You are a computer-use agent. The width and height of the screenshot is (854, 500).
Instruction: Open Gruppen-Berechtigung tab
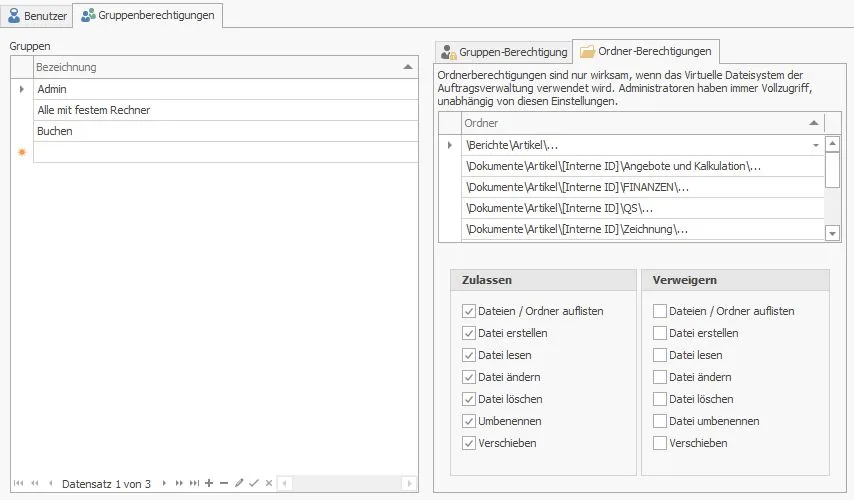pos(504,52)
